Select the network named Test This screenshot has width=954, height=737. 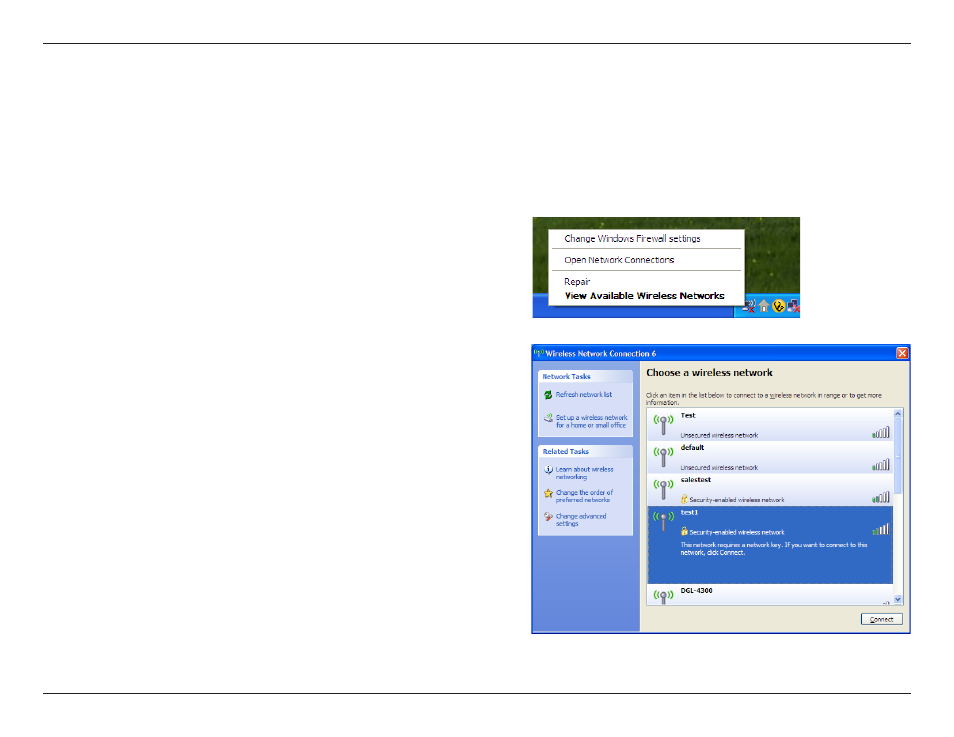688,416
